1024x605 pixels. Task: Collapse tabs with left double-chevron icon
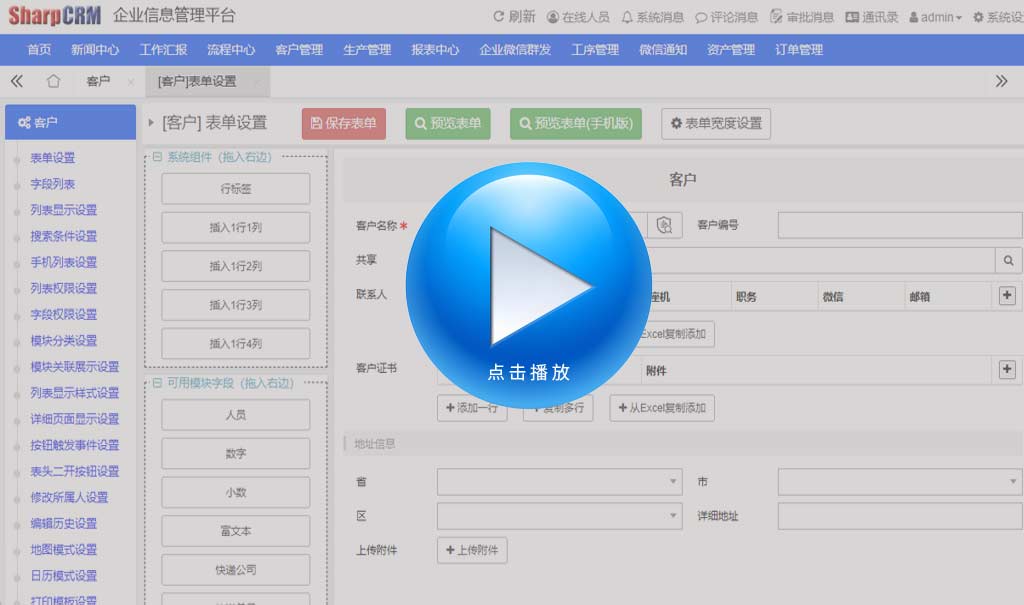17,81
